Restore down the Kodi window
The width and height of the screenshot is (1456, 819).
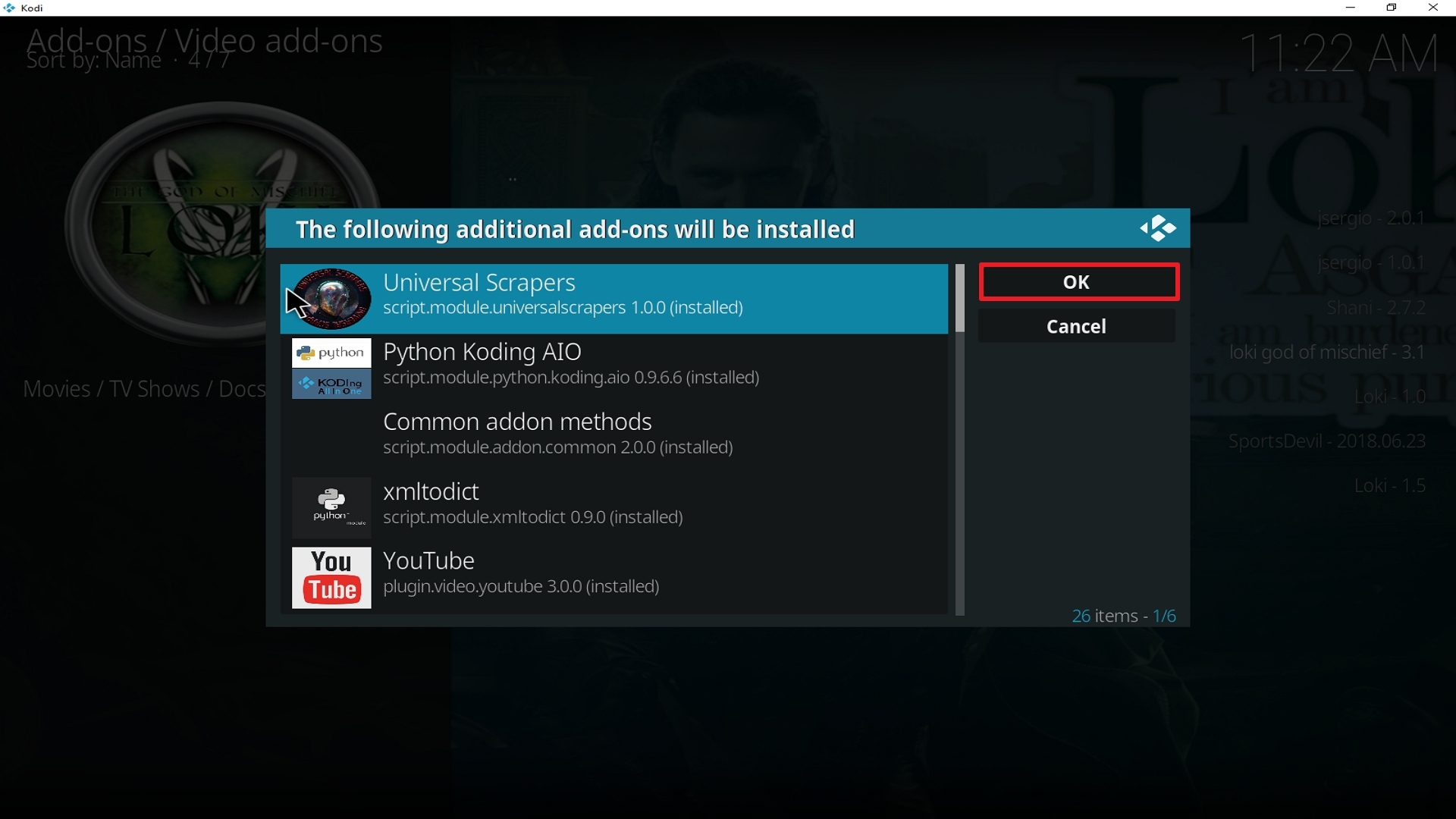[1392, 8]
